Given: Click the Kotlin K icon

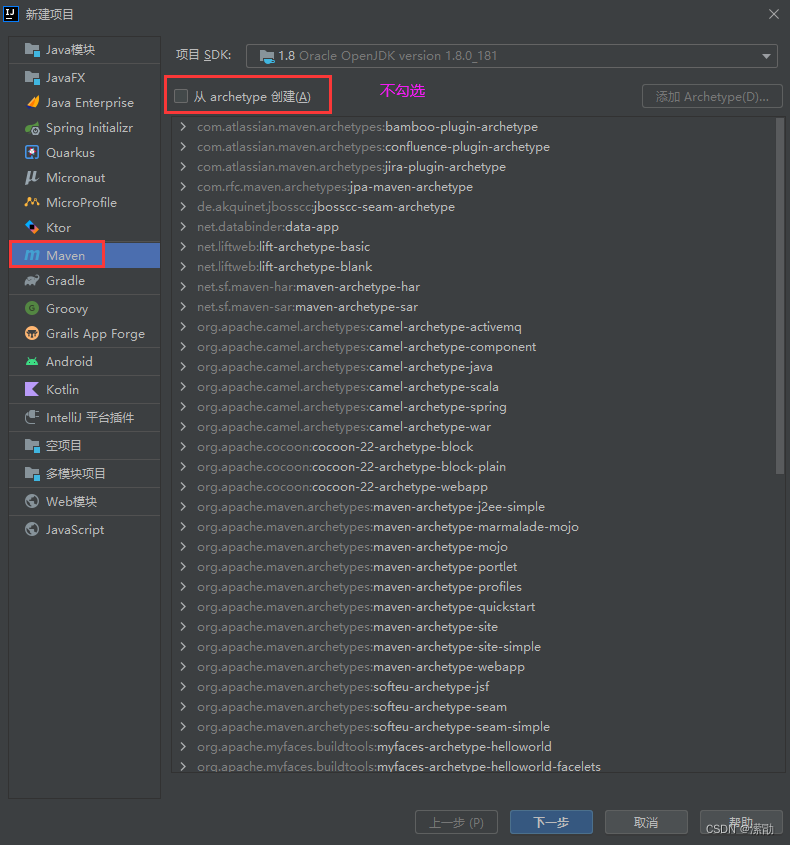Looking at the screenshot, I should coord(32,389).
